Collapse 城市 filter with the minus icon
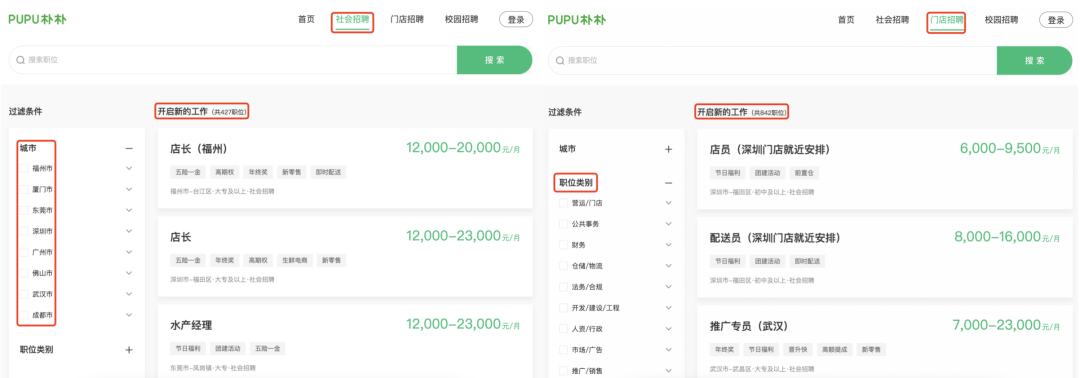 pyautogui.click(x=129, y=148)
